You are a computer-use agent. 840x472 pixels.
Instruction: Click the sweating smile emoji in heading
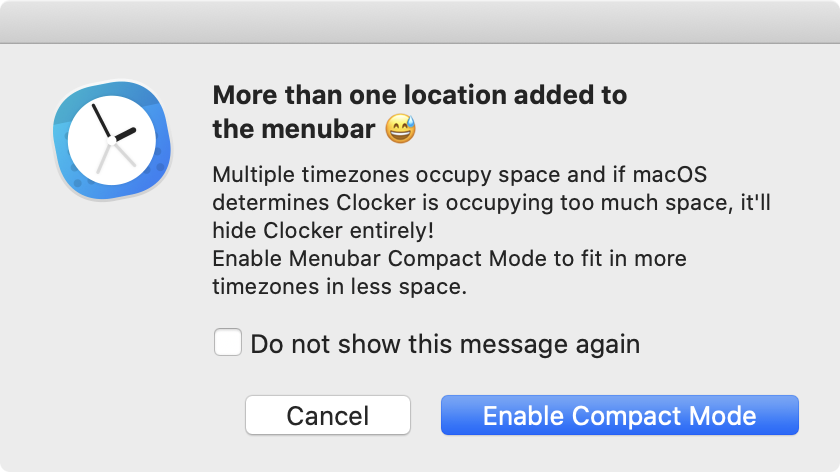pos(400,129)
